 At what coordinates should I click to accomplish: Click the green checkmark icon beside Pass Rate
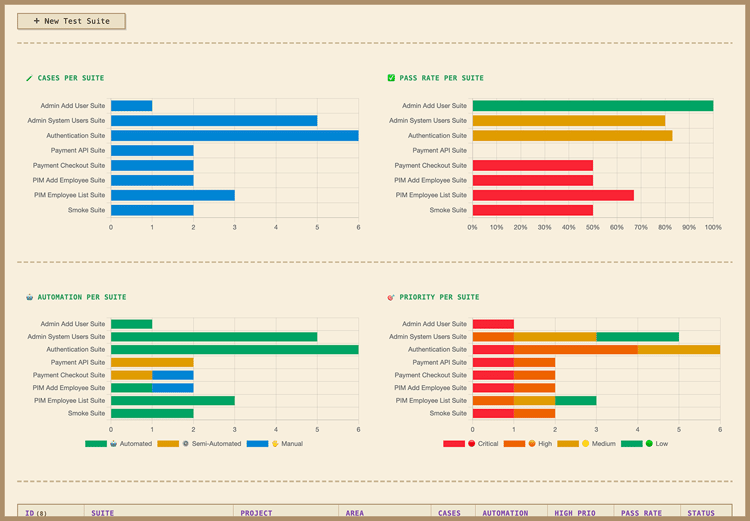point(391,78)
